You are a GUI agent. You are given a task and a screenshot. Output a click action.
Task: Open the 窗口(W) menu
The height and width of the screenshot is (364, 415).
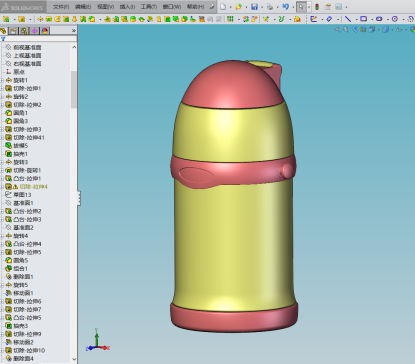pos(172,7)
